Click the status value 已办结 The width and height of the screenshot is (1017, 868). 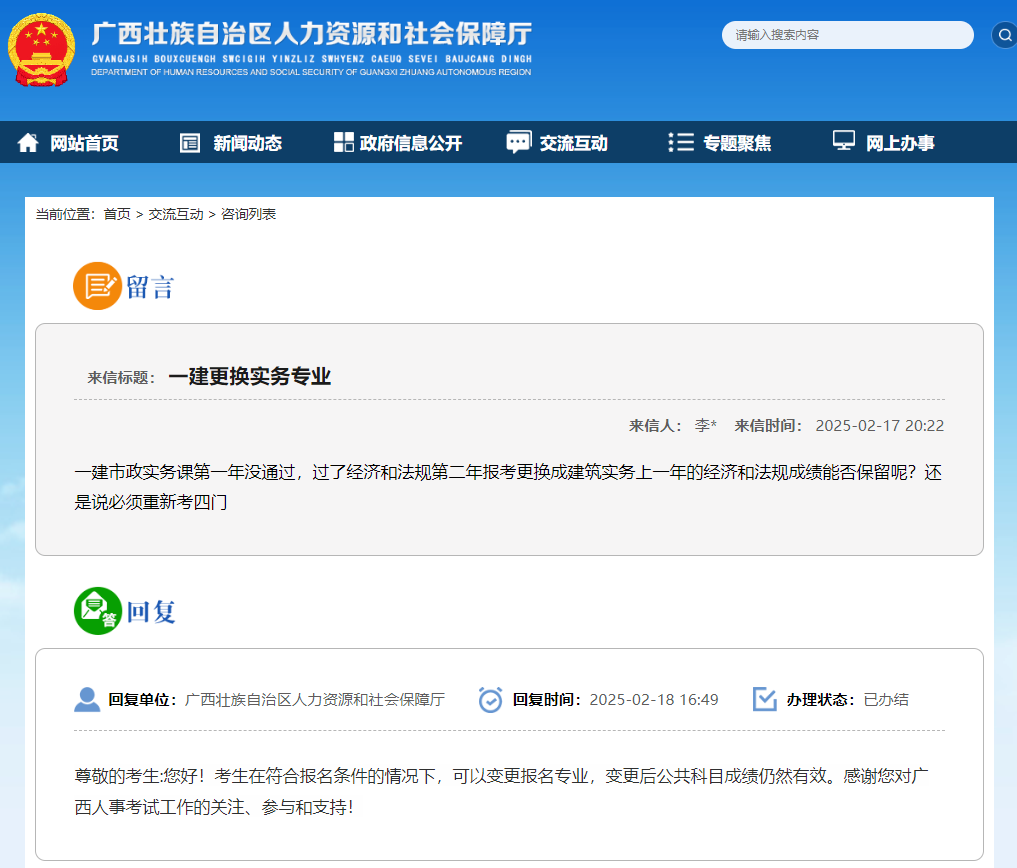[x=886, y=700]
